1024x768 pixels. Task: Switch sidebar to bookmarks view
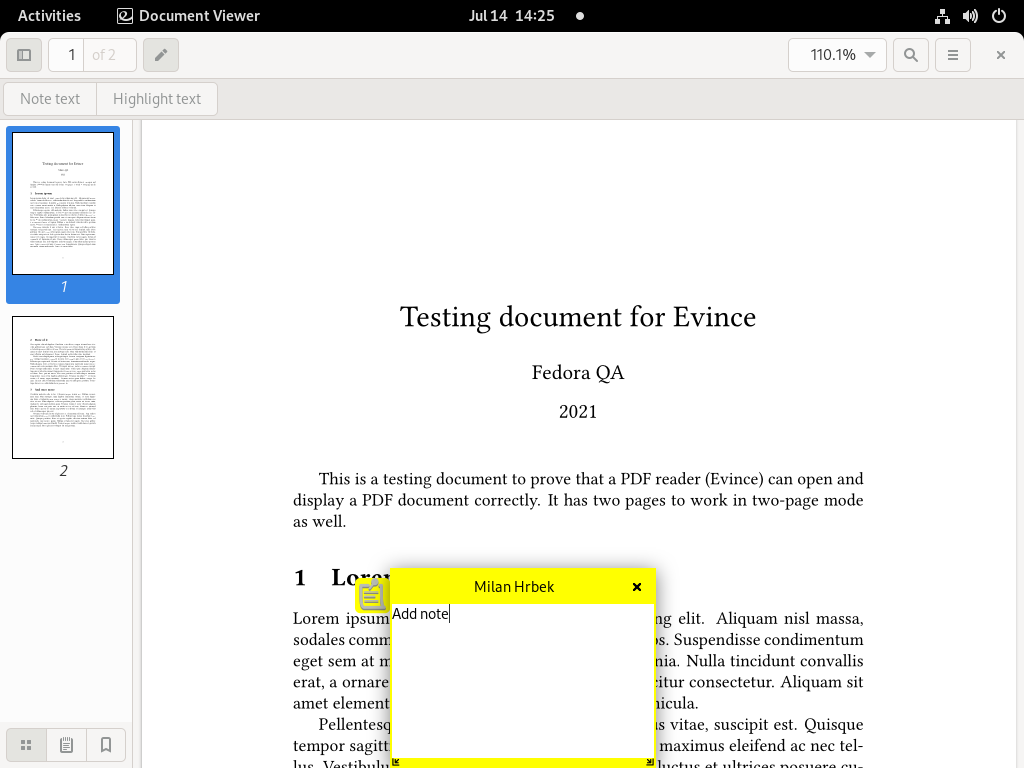(106, 744)
